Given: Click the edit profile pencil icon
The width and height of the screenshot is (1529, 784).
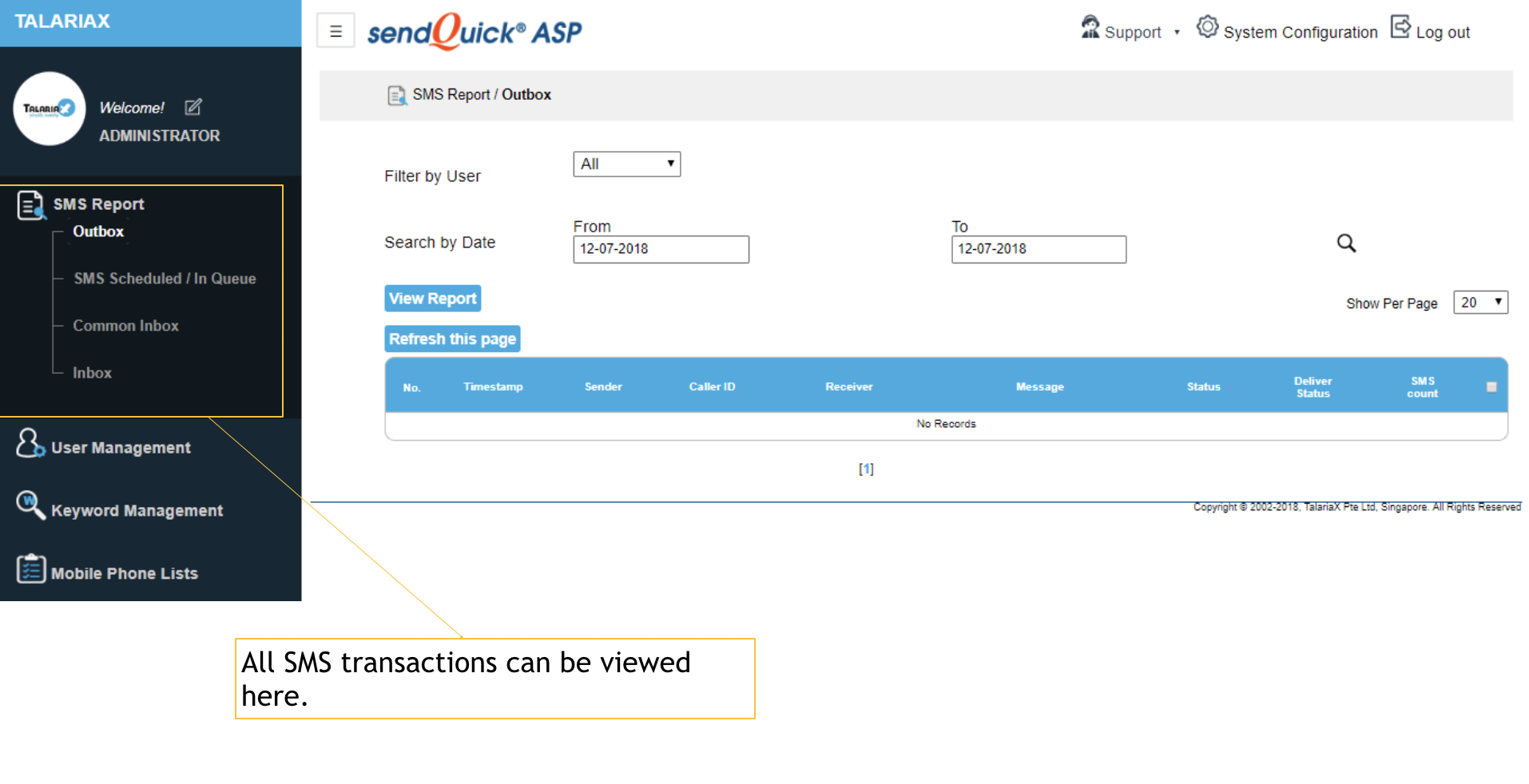Looking at the screenshot, I should [193, 107].
